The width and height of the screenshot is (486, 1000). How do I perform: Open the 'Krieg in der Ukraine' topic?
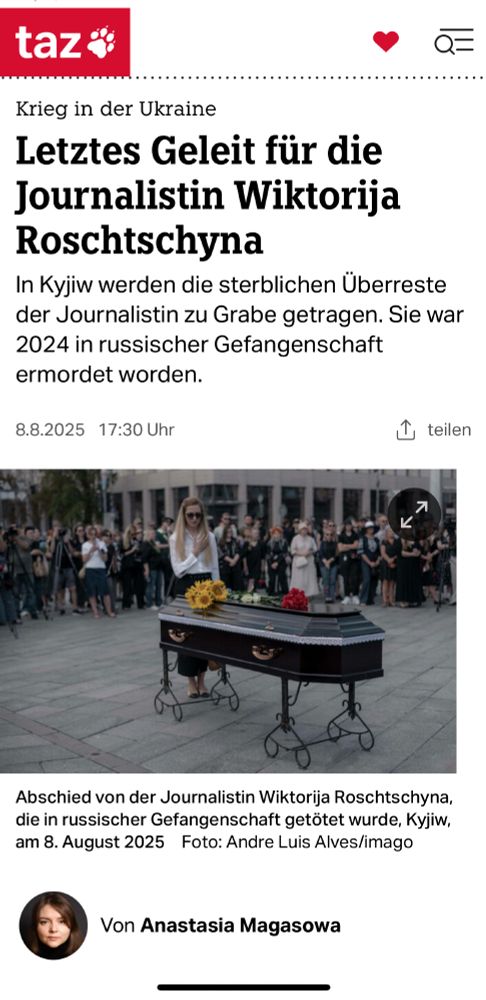click(x=116, y=109)
